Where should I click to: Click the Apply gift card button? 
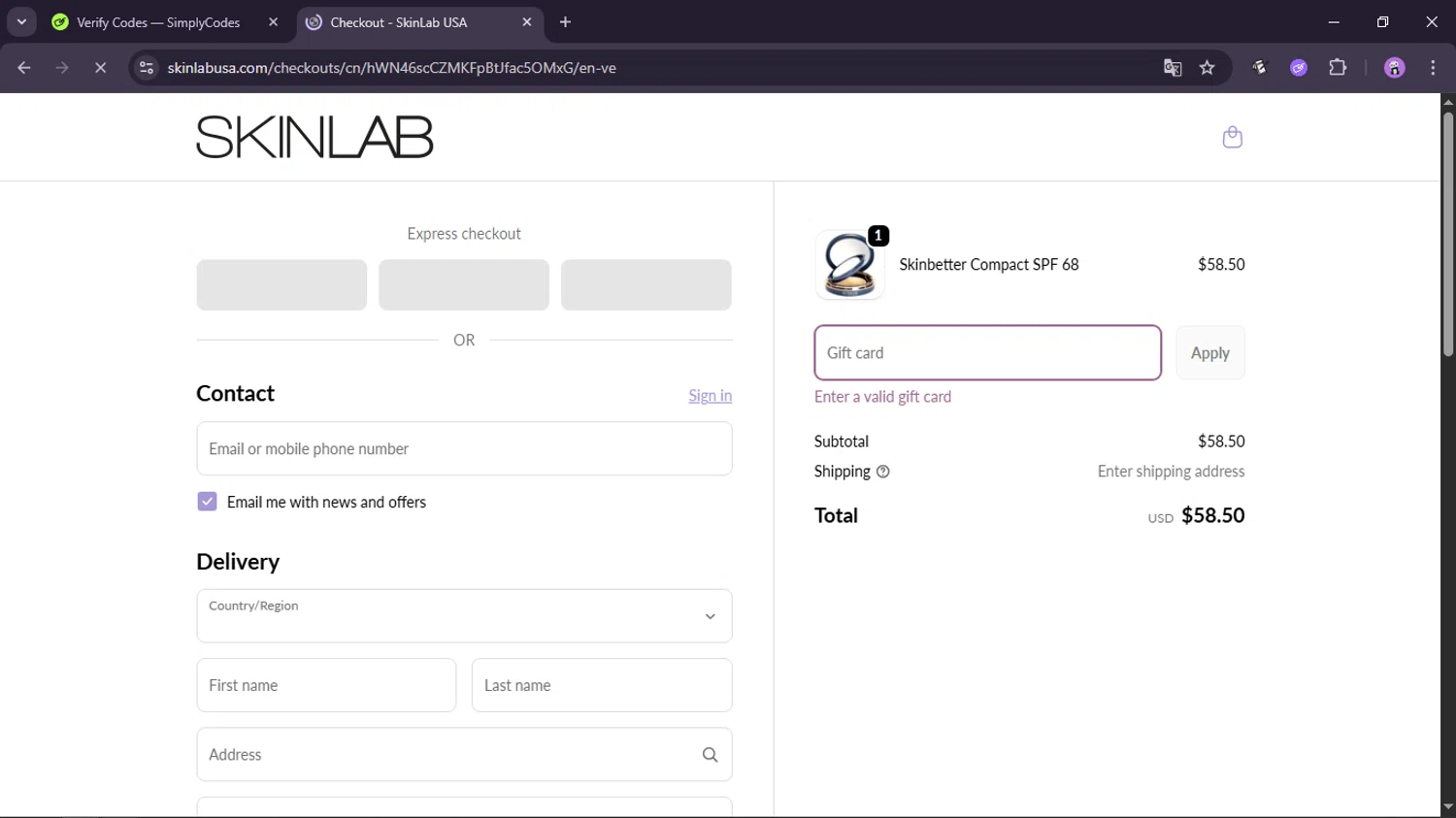point(1210,353)
